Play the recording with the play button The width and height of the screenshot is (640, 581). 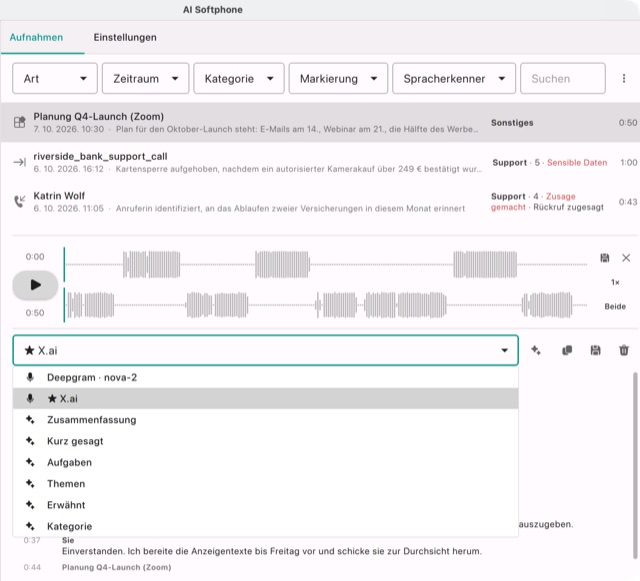click(35, 285)
